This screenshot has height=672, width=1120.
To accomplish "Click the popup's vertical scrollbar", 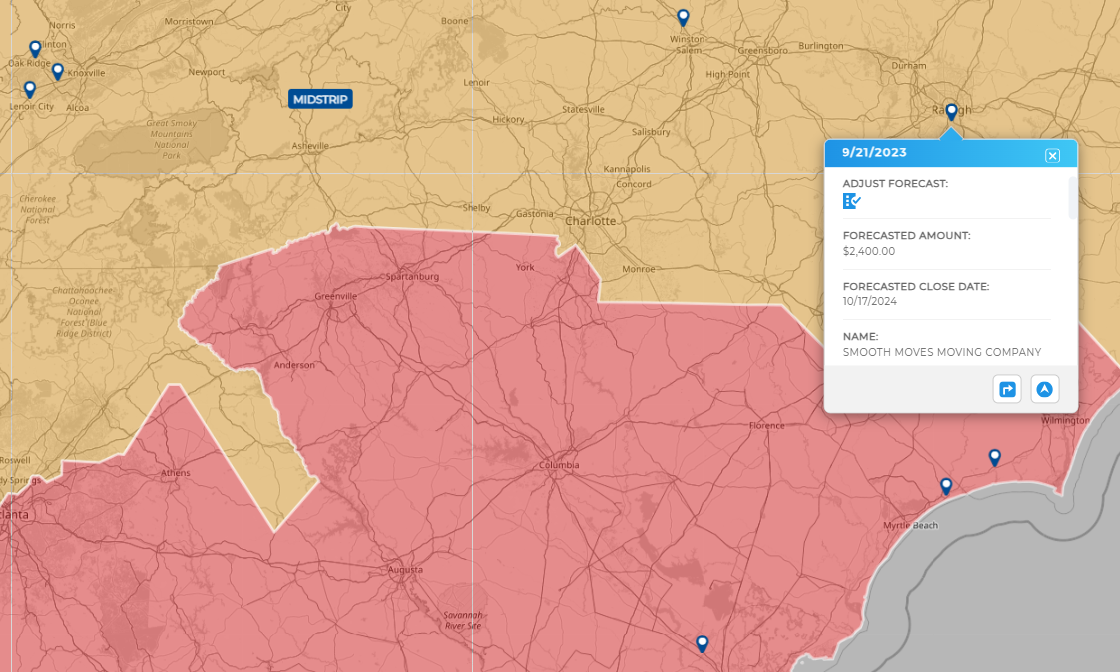I will tap(1073, 198).
